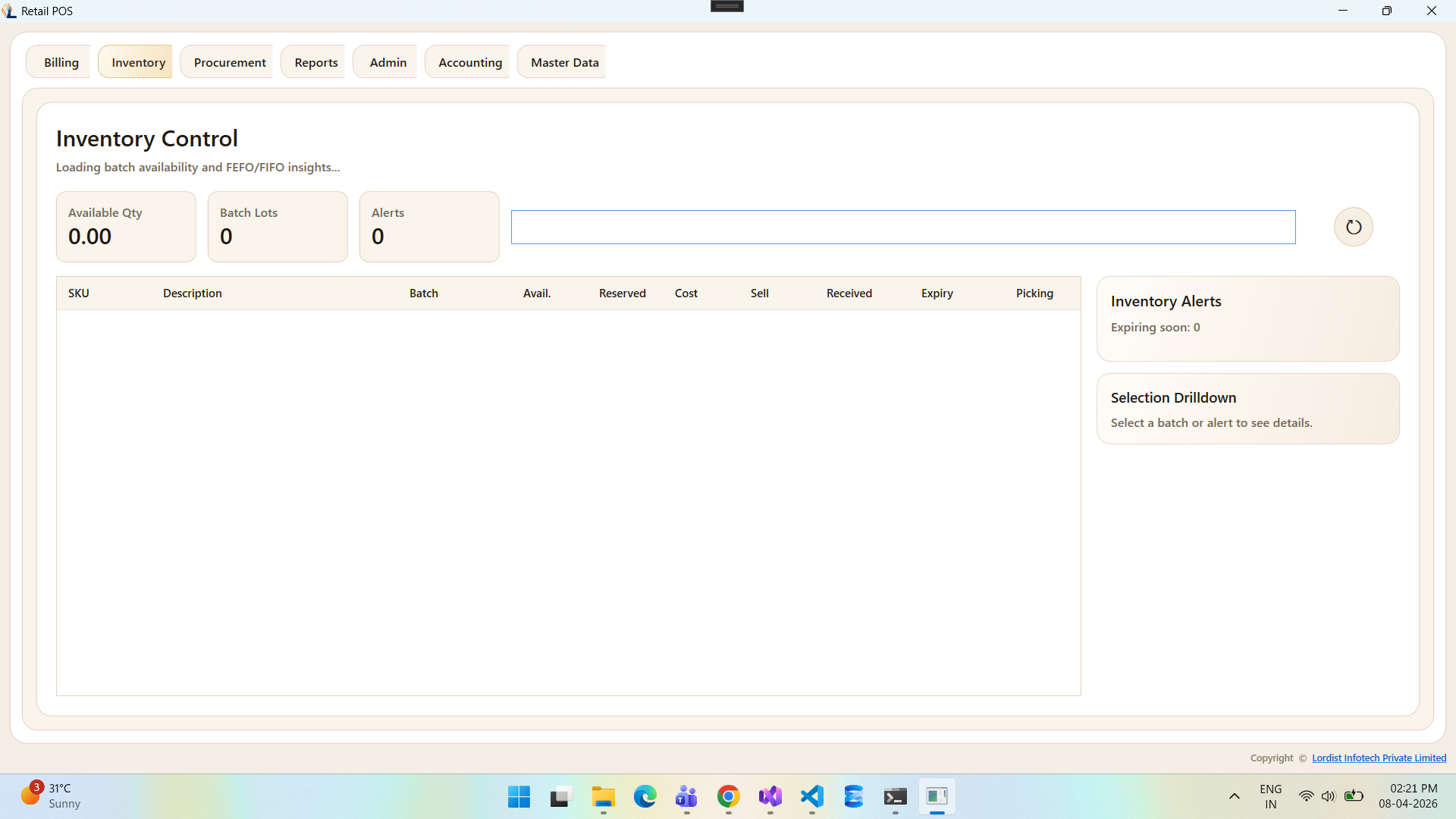
Task: Sort by the Received column header
Action: click(x=849, y=293)
